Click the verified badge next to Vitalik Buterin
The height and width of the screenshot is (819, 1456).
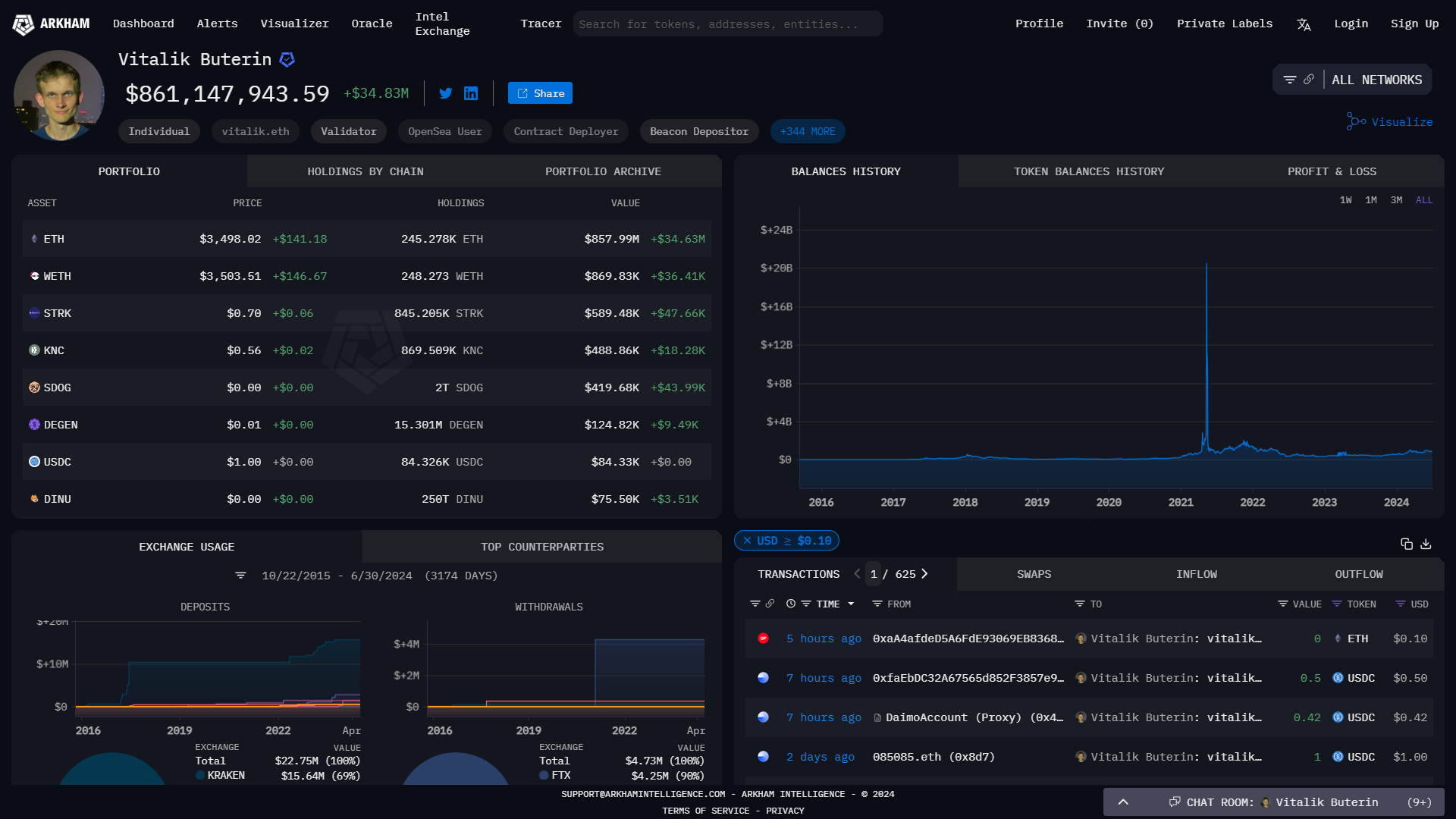(287, 59)
